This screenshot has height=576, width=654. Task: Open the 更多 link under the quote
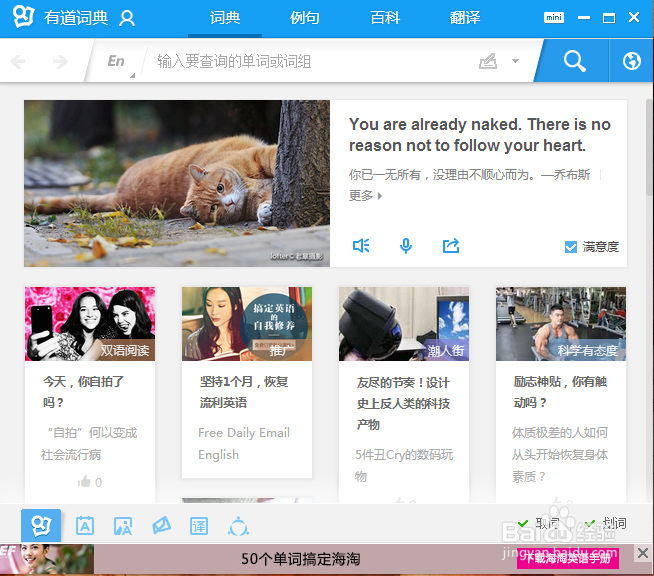[365, 196]
